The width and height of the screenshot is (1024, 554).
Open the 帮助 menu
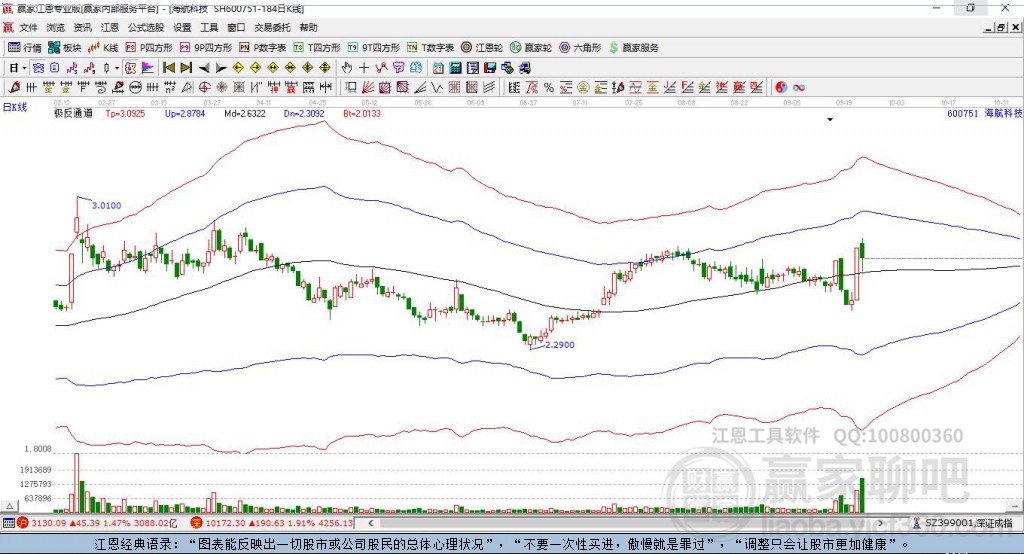pos(308,27)
